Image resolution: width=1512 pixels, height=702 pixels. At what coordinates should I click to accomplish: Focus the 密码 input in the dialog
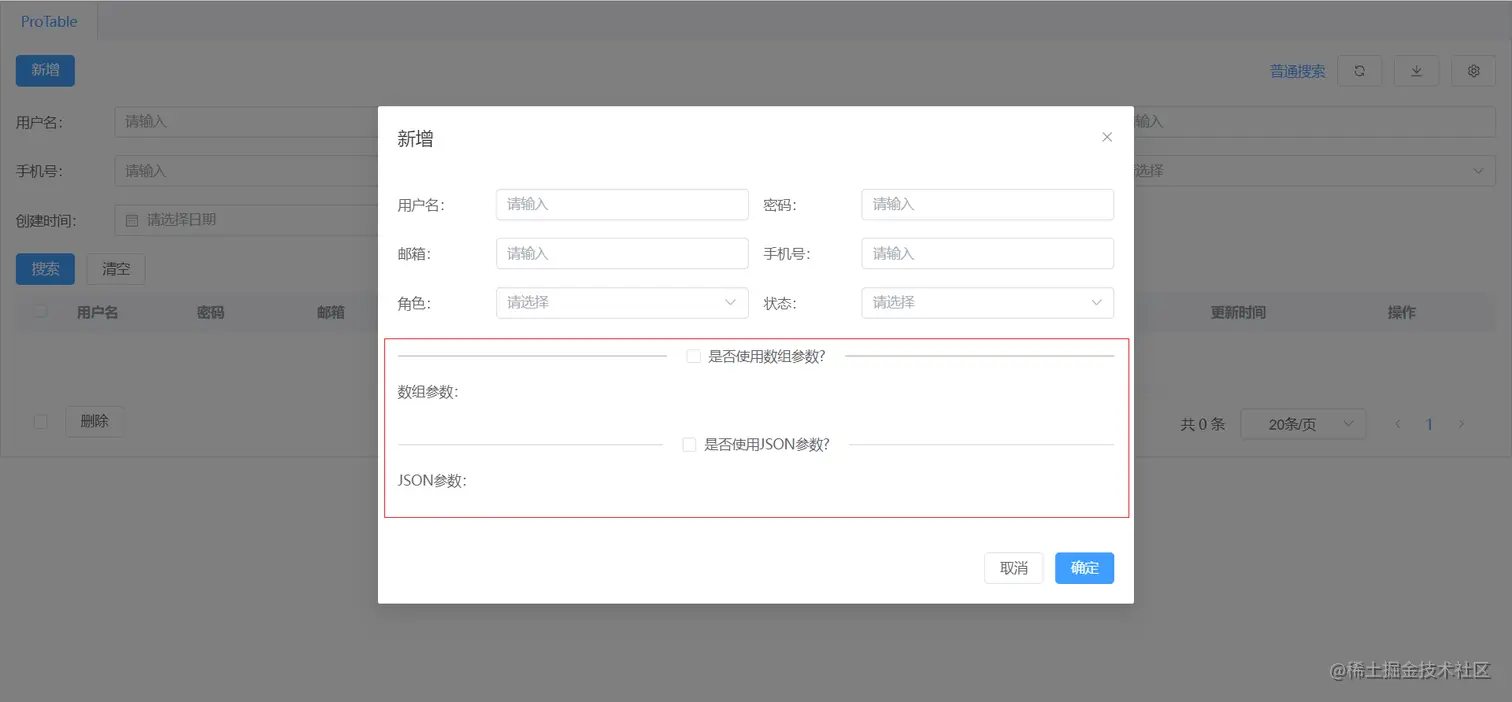coord(987,204)
